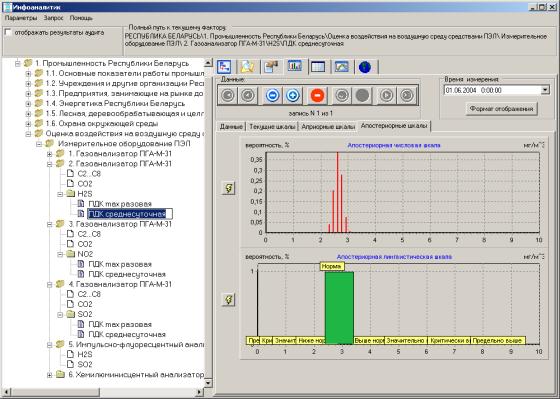Click the Норма label on linguistic chart
Image resolution: width=560 pixels, height=399 pixels.
[x=332, y=266]
